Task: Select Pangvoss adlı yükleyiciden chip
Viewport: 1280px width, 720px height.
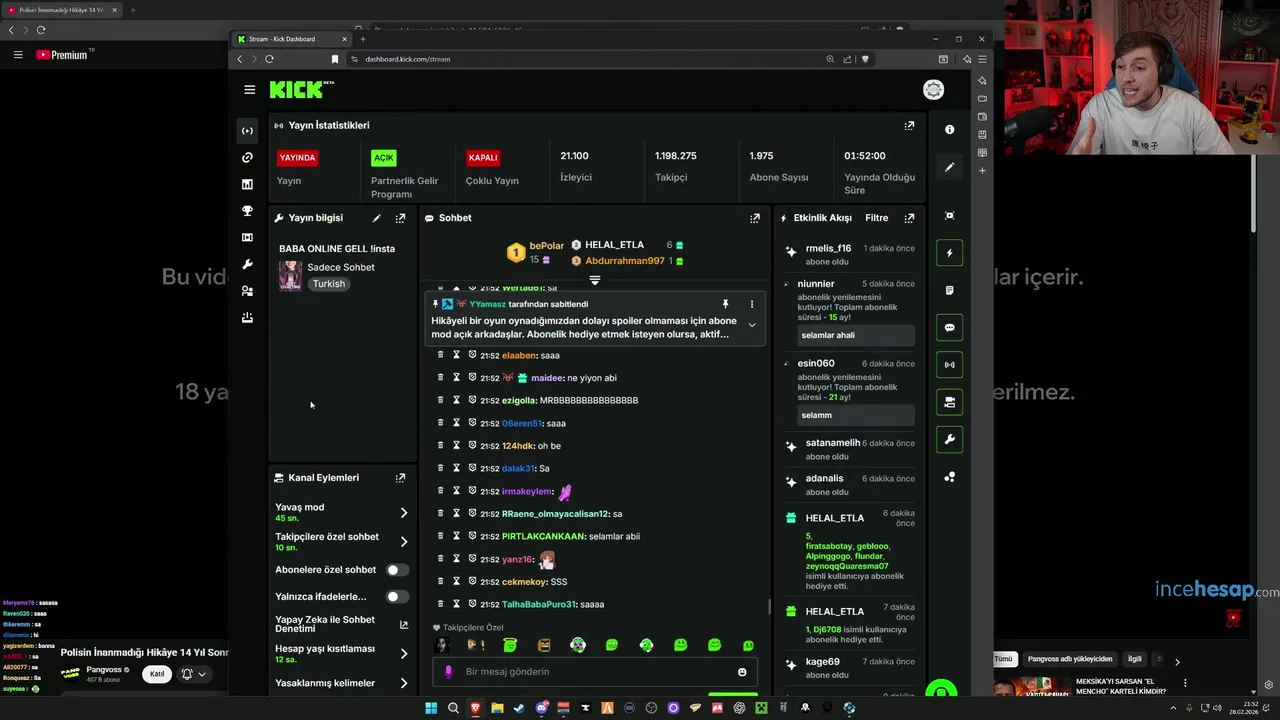Action: point(1070,659)
